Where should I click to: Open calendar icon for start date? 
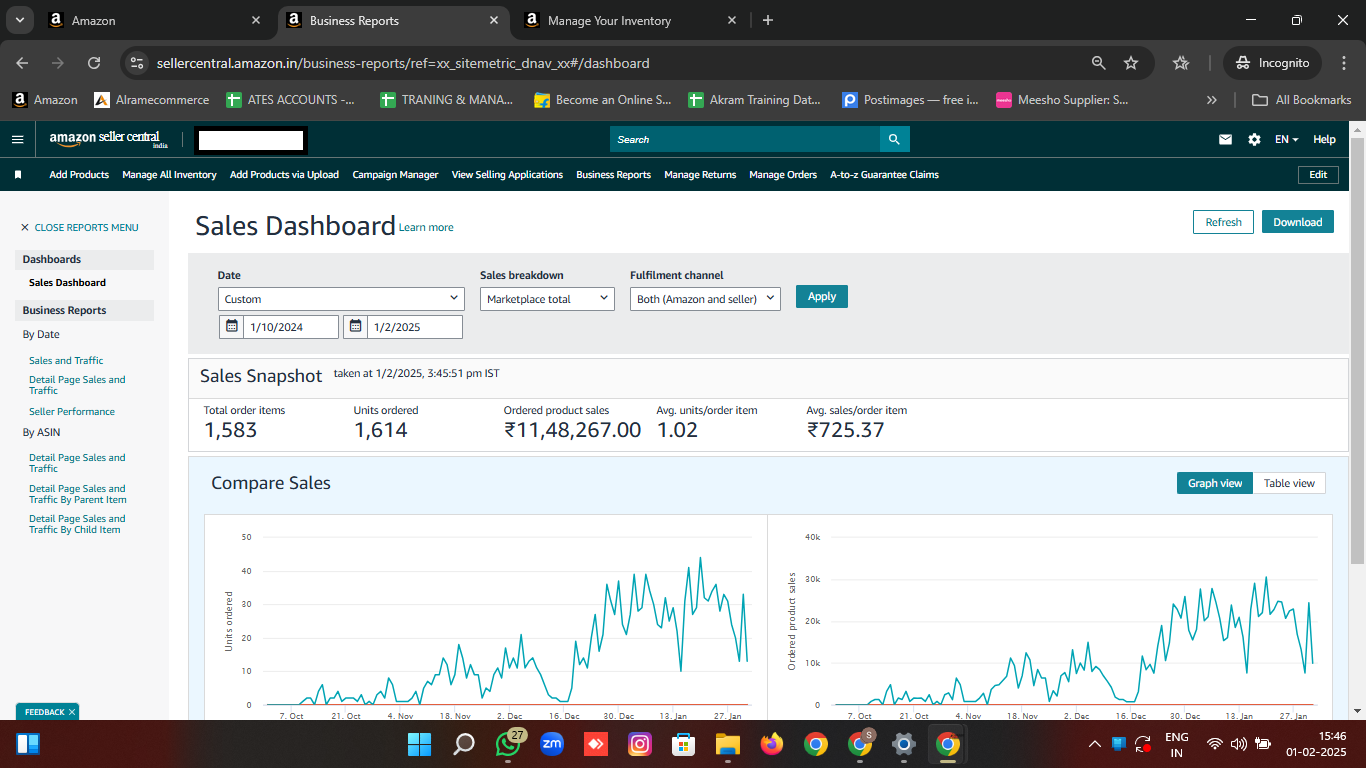pyautogui.click(x=231, y=327)
